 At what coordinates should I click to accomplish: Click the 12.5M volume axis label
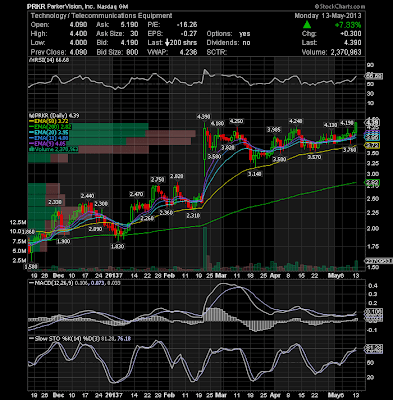click(18, 222)
